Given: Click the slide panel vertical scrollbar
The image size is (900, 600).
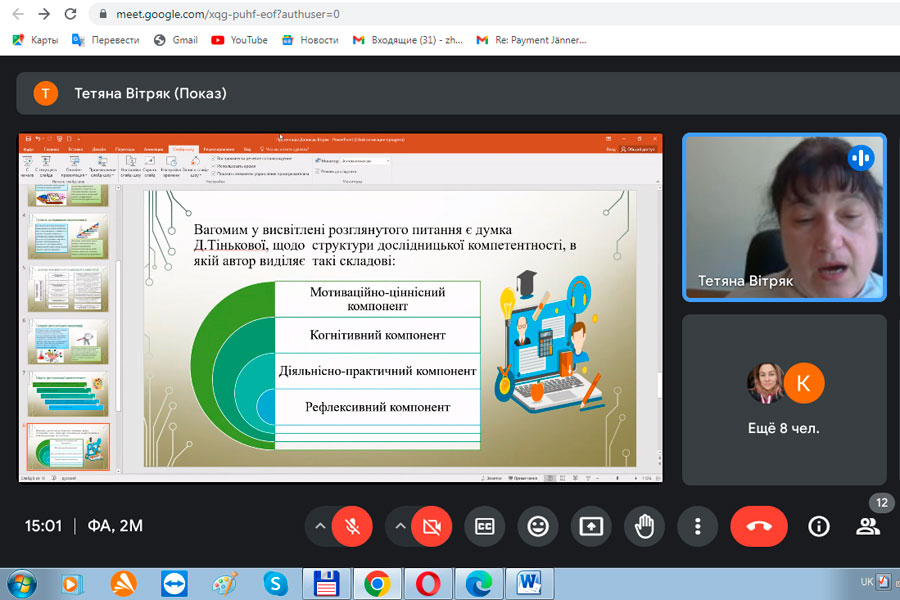Looking at the screenshot, I should point(118,327).
